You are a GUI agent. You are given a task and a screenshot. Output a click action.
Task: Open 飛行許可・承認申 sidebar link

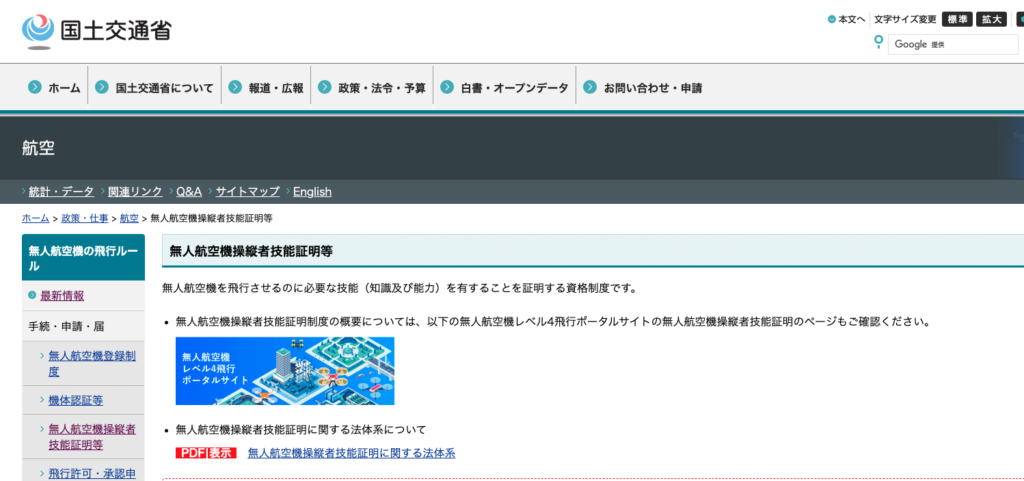click(x=92, y=473)
